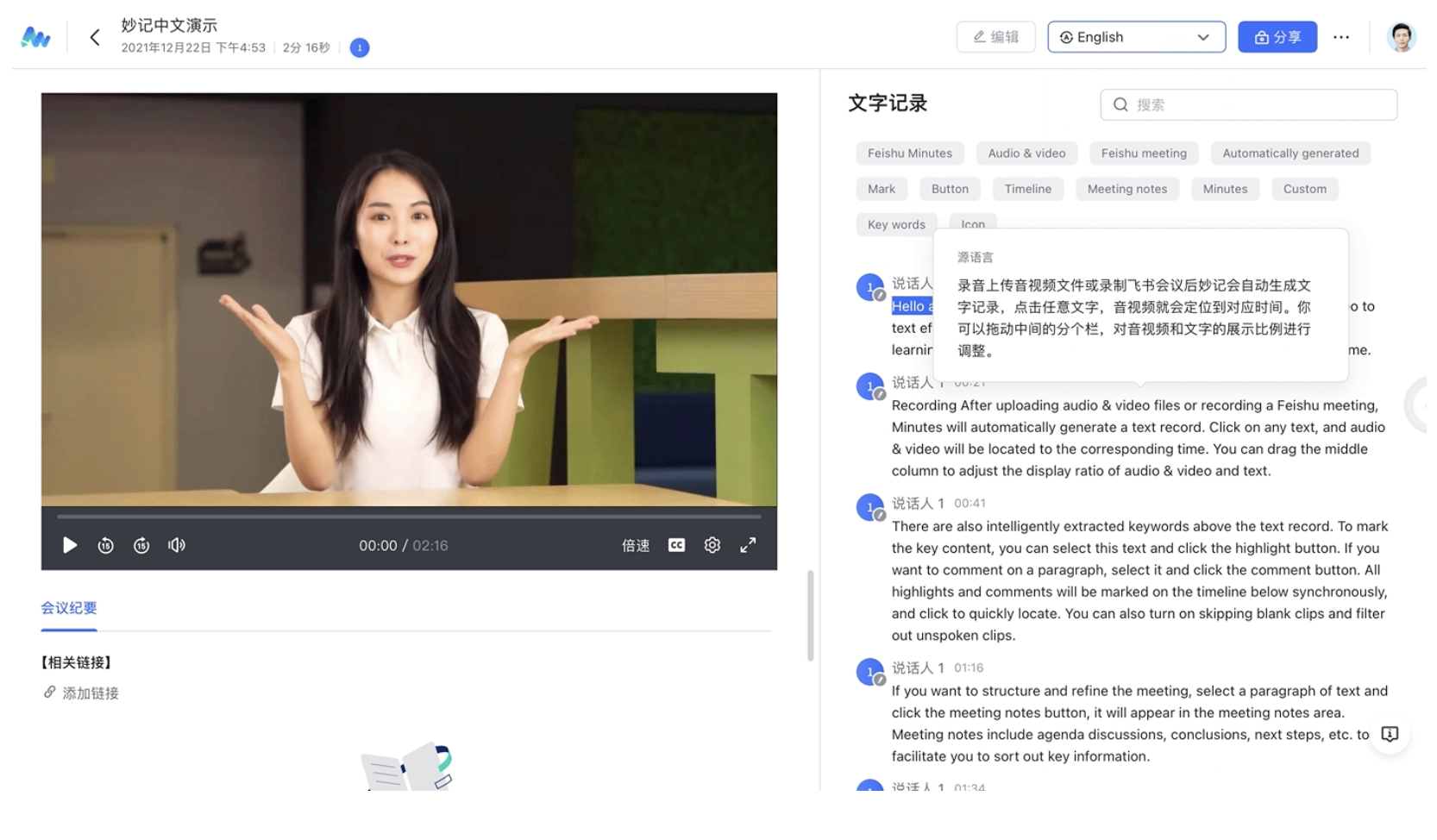
Task: Mute the video volume
Action: click(177, 545)
